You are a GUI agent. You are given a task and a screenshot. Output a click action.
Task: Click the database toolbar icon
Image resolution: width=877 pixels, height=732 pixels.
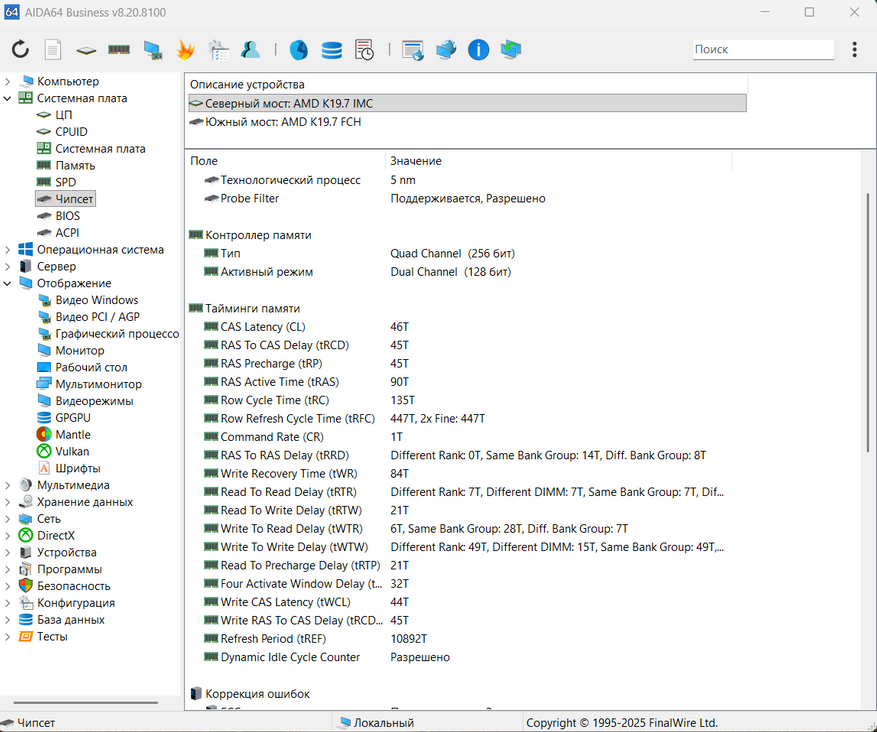click(332, 50)
